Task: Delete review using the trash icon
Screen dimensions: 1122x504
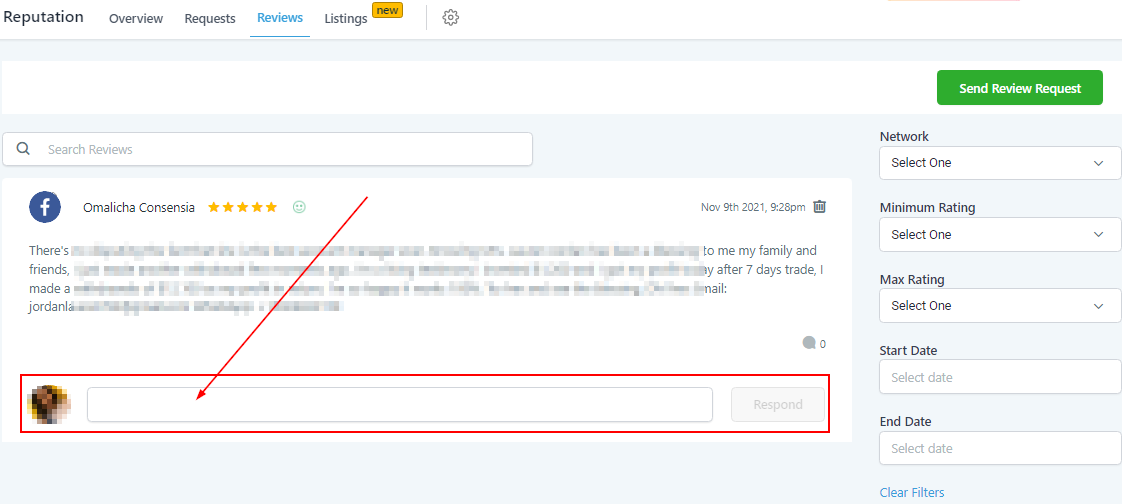Action: [819, 207]
